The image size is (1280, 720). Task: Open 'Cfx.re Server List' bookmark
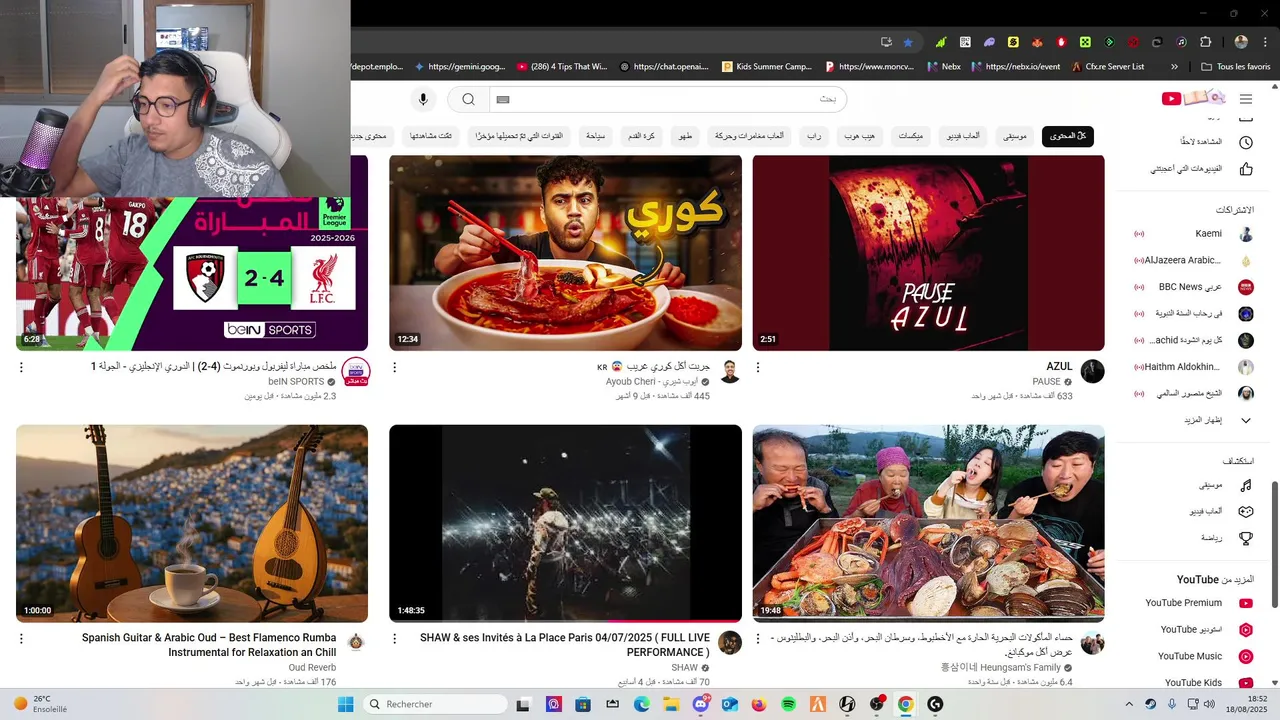click(1108, 67)
